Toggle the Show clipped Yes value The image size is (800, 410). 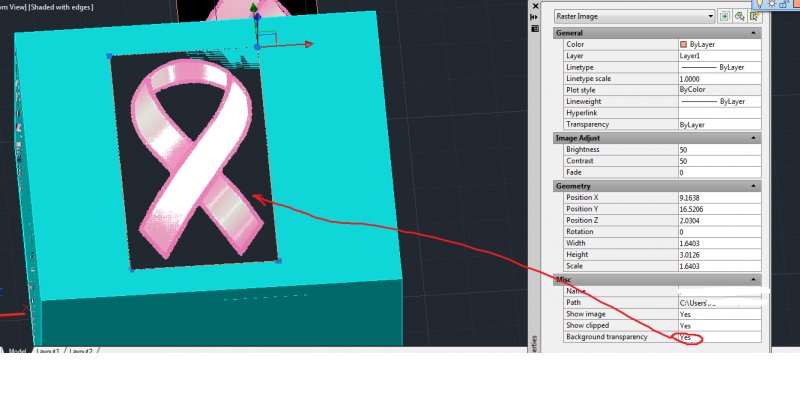(x=719, y=325)
